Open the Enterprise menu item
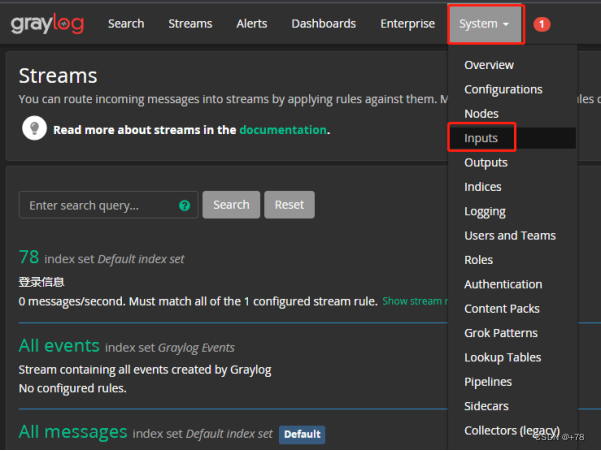This screenshot has height=451, width=601. 407,24
